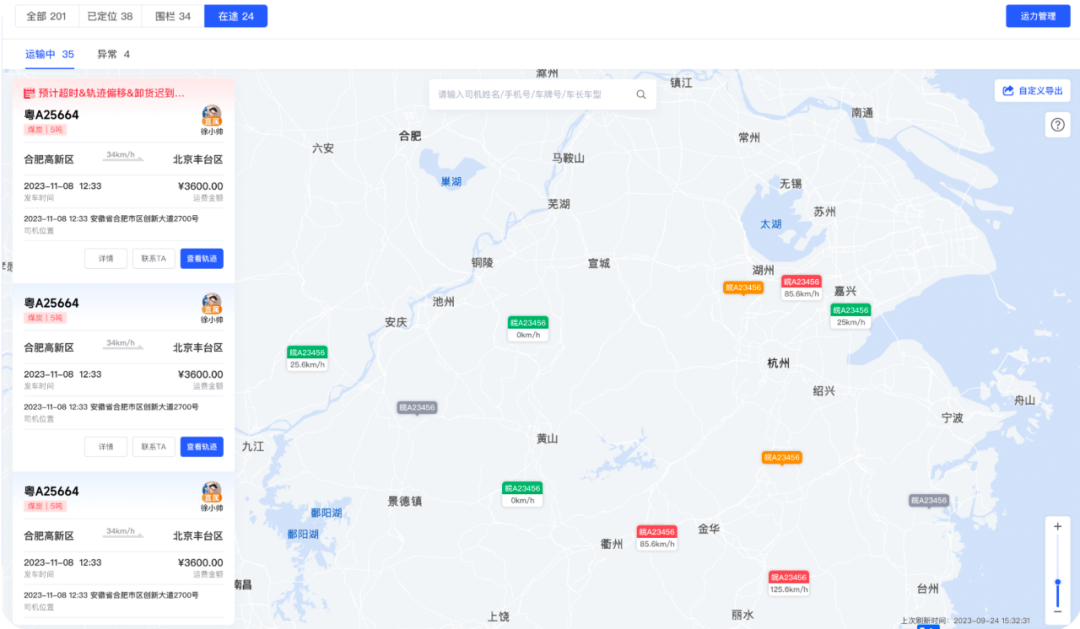1080x629 pixels.
Task: Select the green 25.6km/h truck marker
Action: tap(307, 358)
